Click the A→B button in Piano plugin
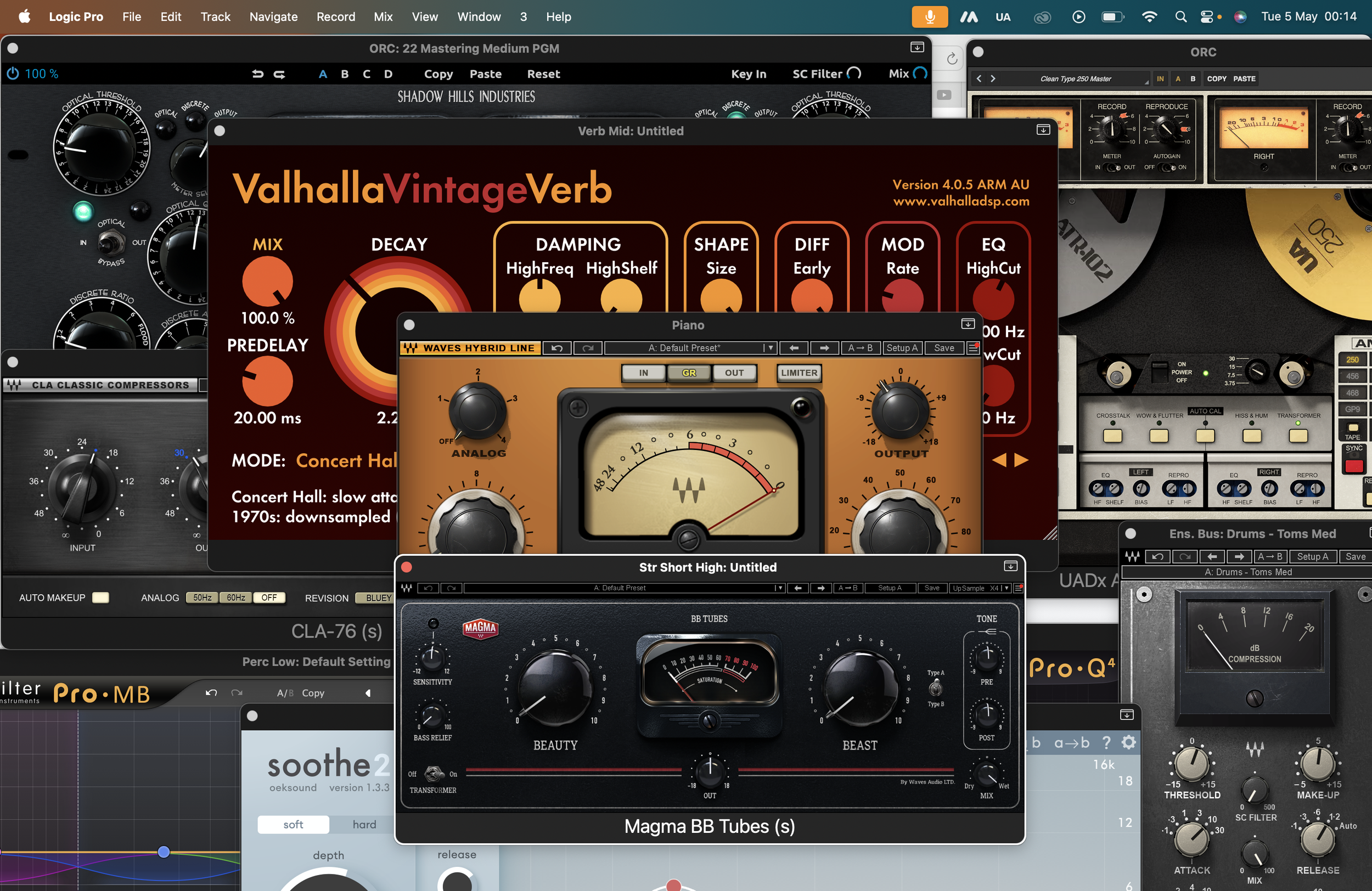Screen dimensions: 1372x891 pos(860,348)
